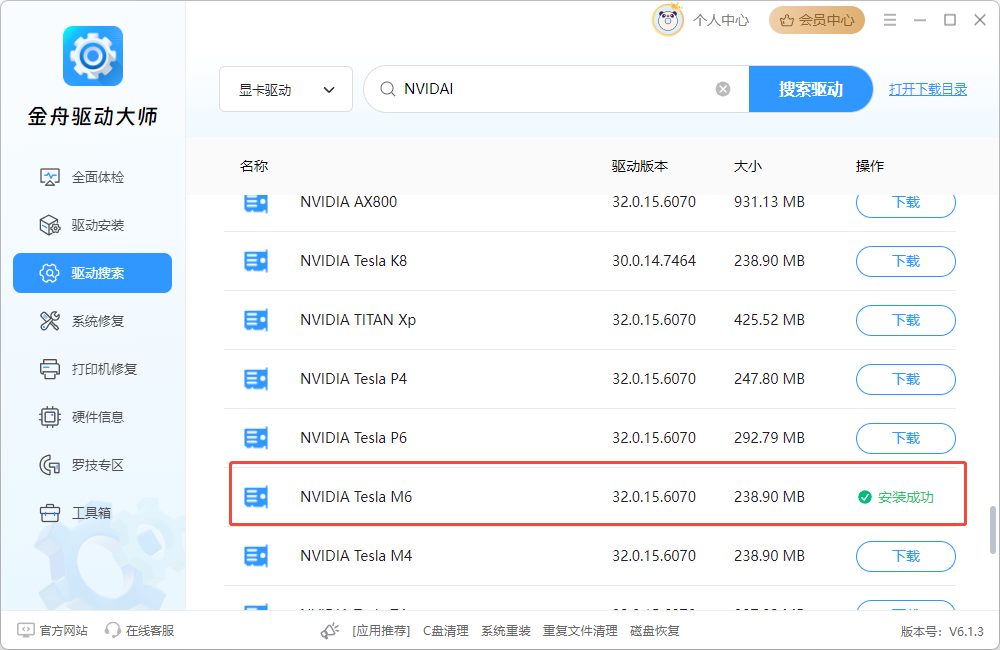Viewport: 1000px width, 650px height.
Task: Click the 驱动版本 column header
Action: click(640, 166)
